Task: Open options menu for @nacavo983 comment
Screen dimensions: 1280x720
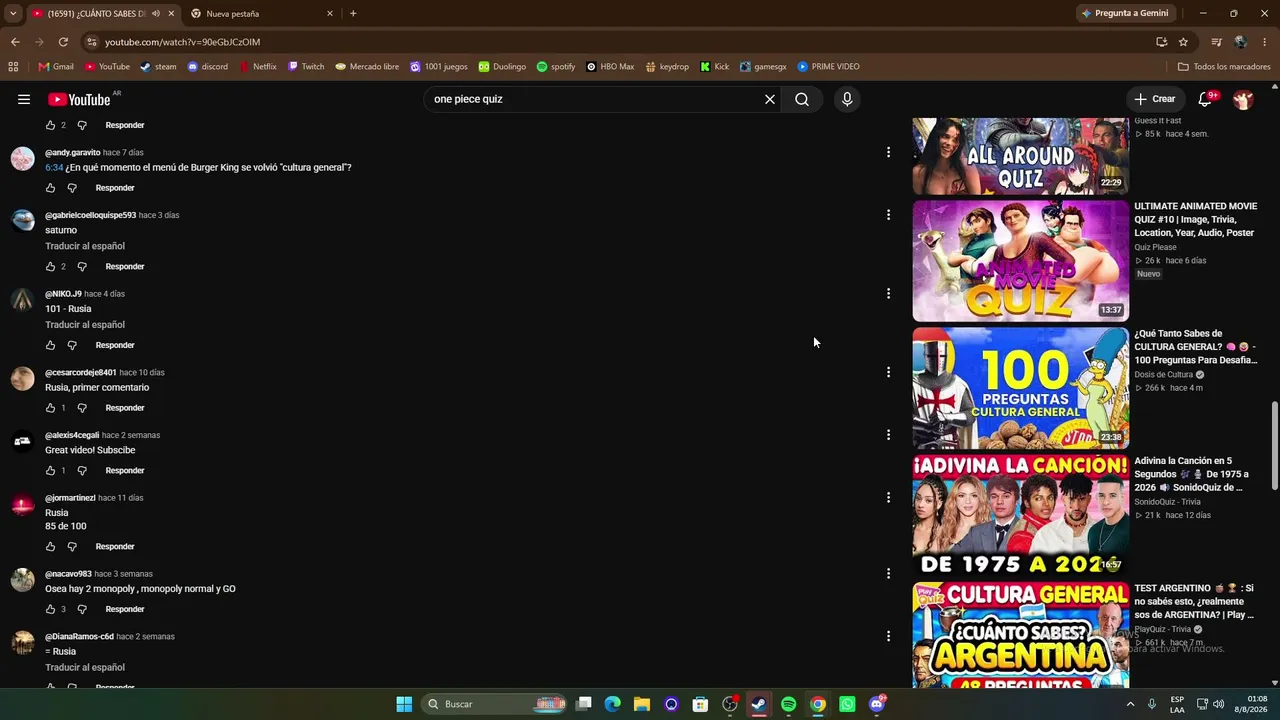Action: [x=888, y=574]
